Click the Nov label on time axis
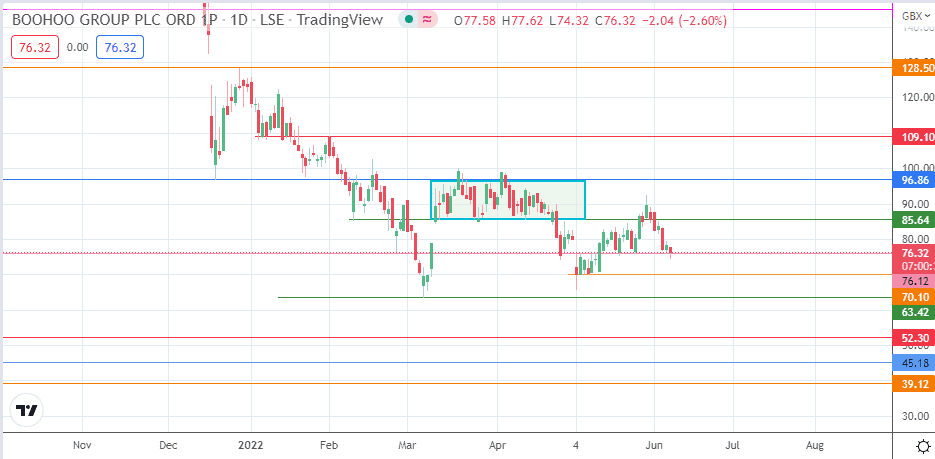Screen dimensions: 935x459 click(x=82, y=445)
